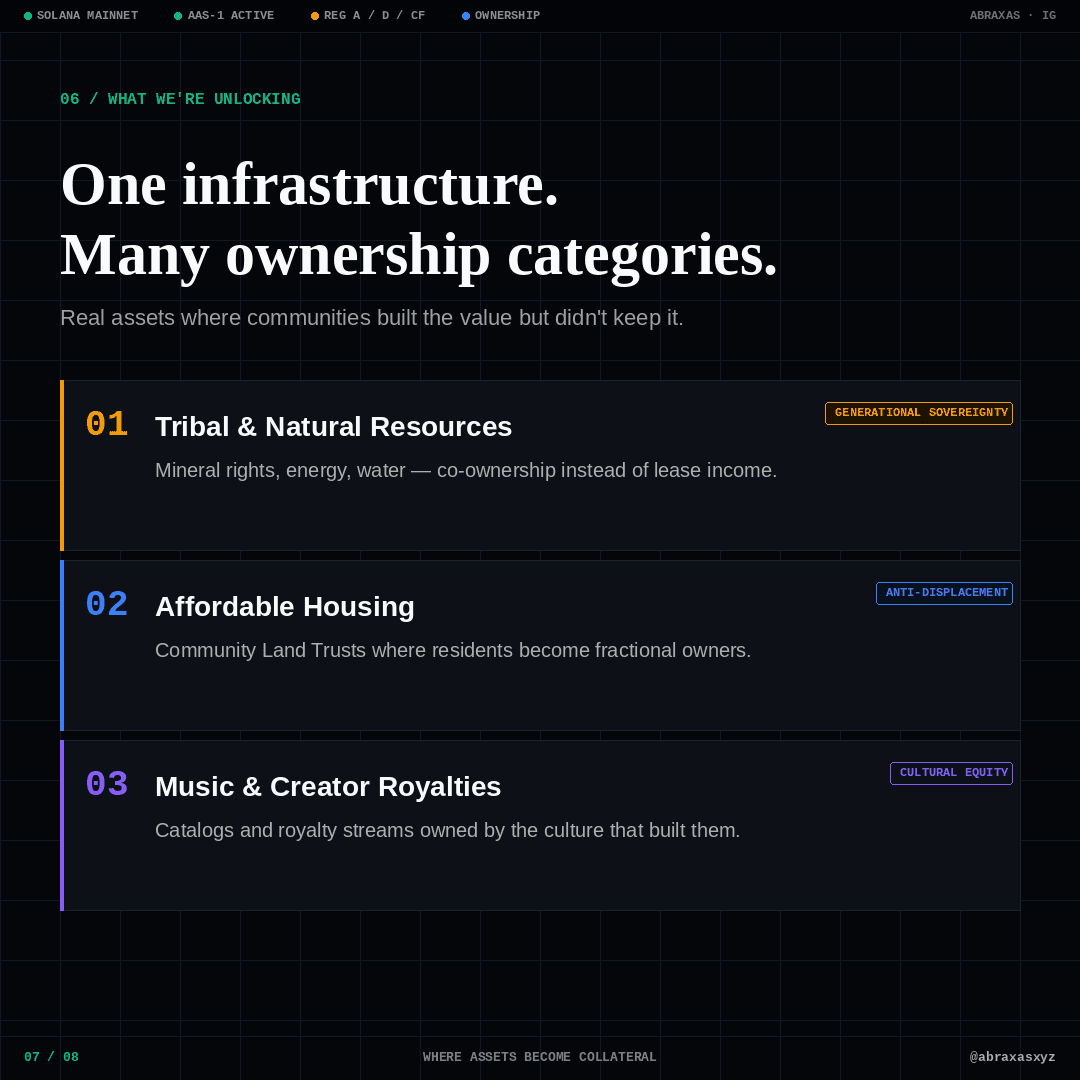Click the CULTURAL EQUITY badge
Screen dimensions: 1080x1080
951,773
